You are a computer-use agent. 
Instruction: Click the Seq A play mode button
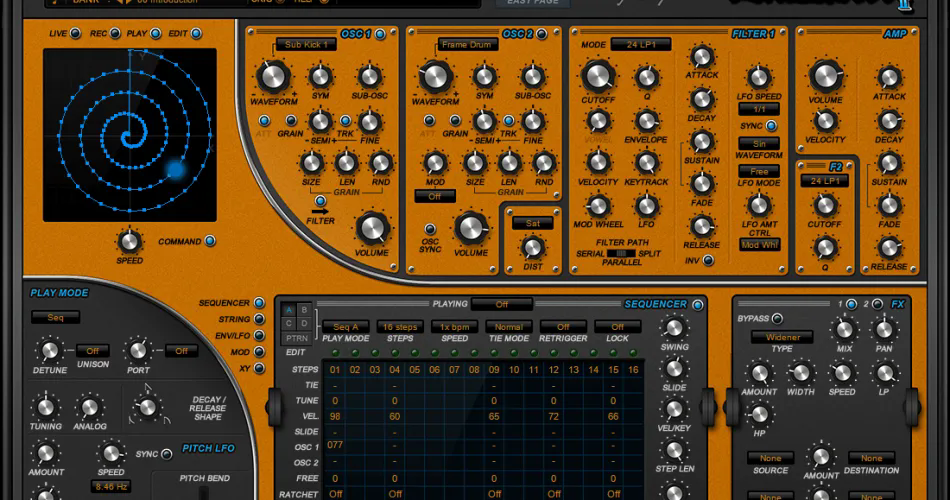coord(345,327)
